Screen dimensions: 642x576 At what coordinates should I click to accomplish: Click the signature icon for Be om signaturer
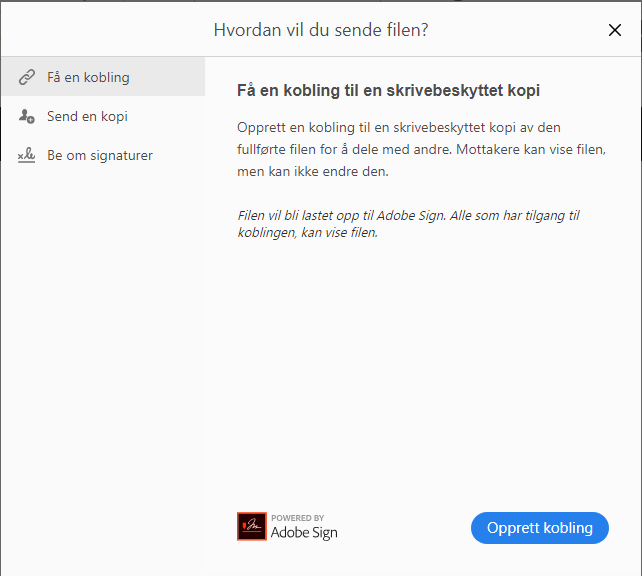click(27, 156)
